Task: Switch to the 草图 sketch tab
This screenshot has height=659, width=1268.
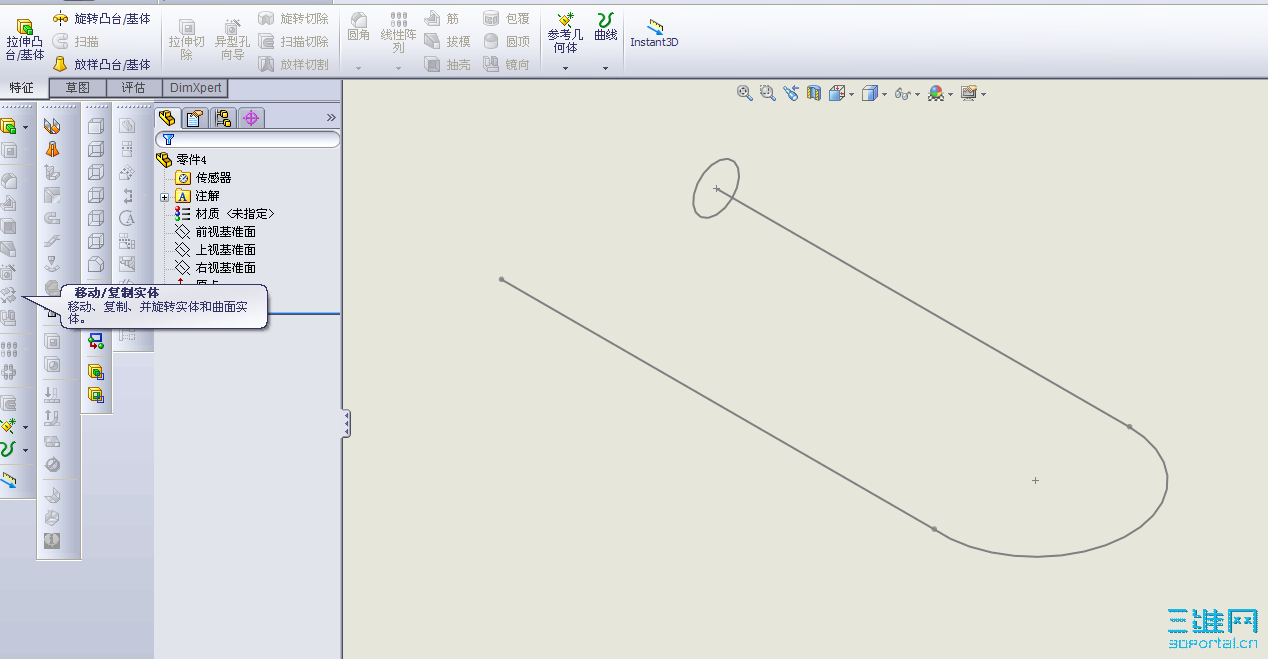Action: pyautogui.click(x=78, y=88)
